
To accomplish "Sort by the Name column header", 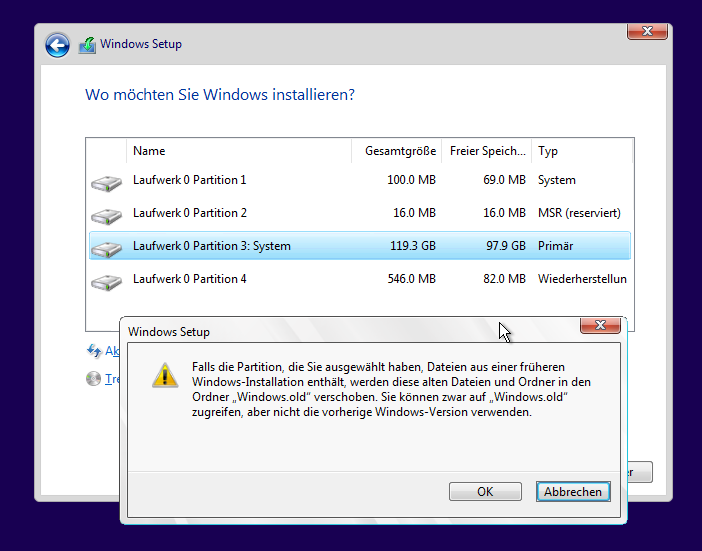I will [239, 151].
